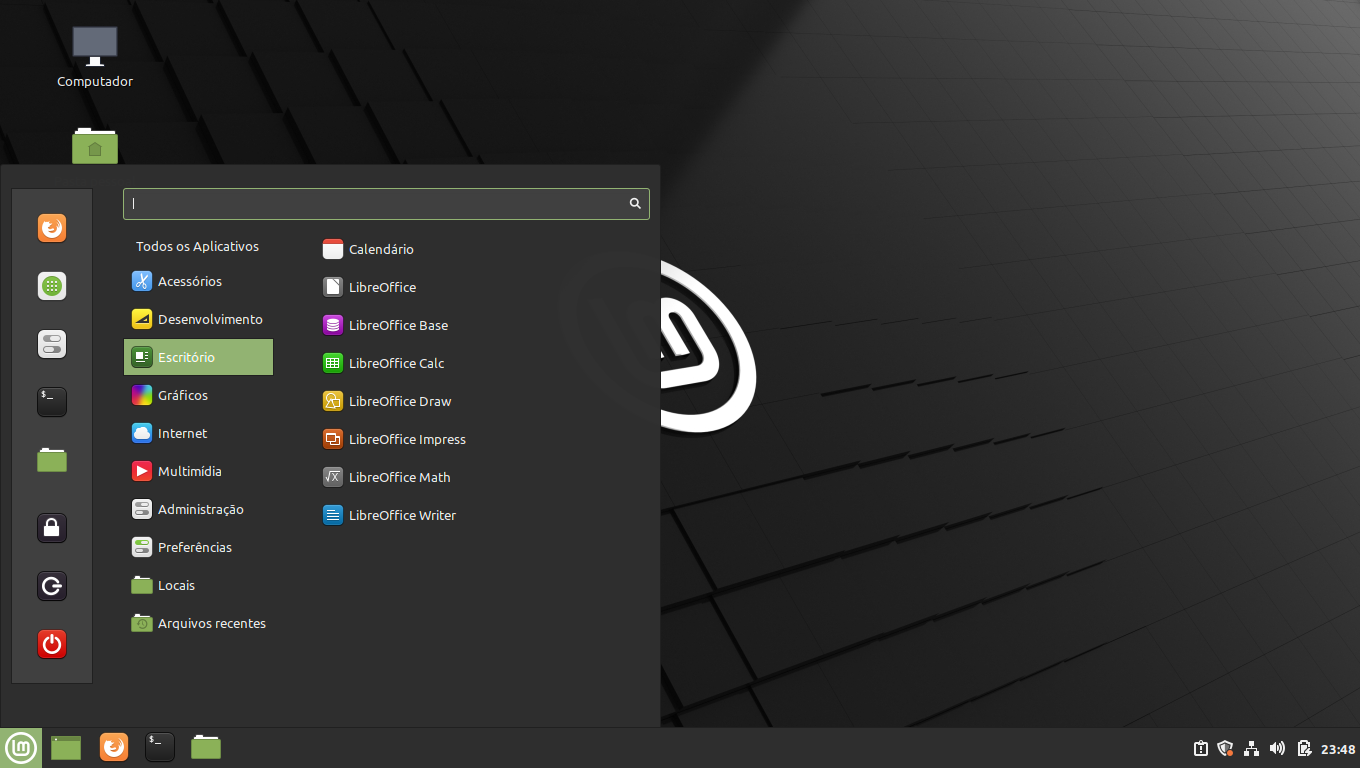Click the Show Desktop icon on the panel

pos(66,747)
